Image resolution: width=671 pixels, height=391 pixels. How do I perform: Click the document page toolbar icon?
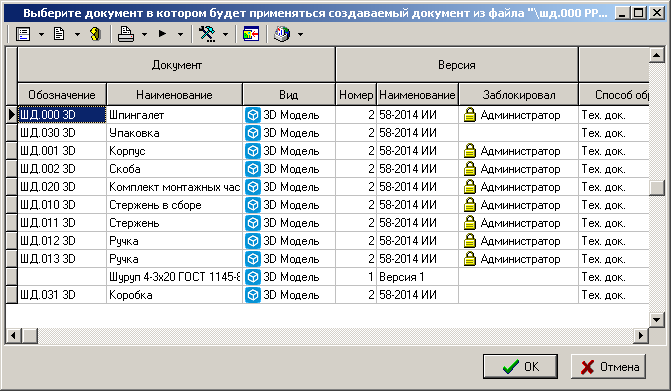pyautogui.click(x=59, y=34)
